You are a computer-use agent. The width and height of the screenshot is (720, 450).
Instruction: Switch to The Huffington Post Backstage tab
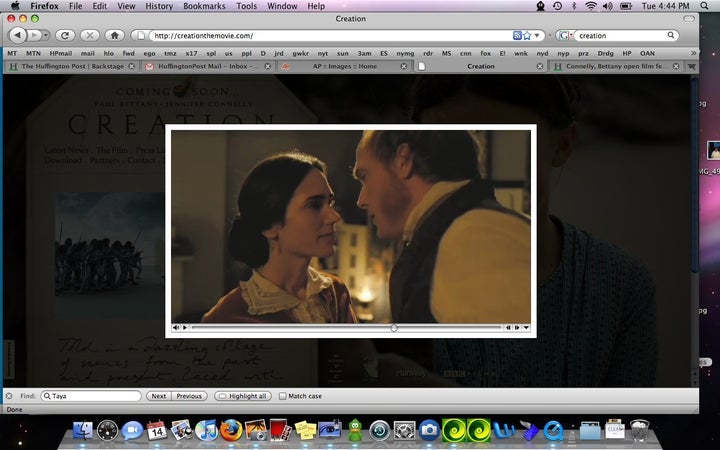click(73, 67)
